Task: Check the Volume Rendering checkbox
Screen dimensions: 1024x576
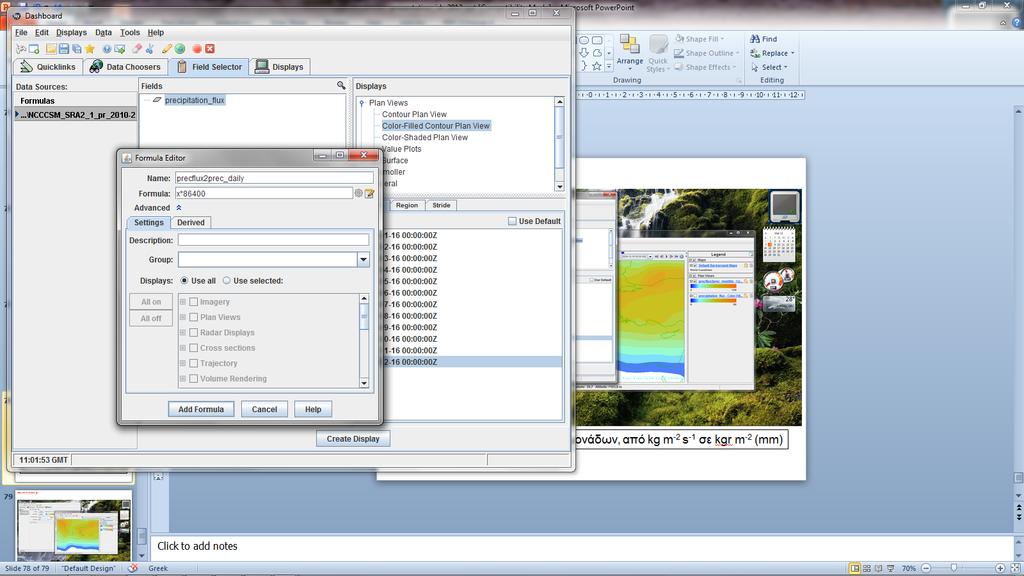Action: pos(193,379)
